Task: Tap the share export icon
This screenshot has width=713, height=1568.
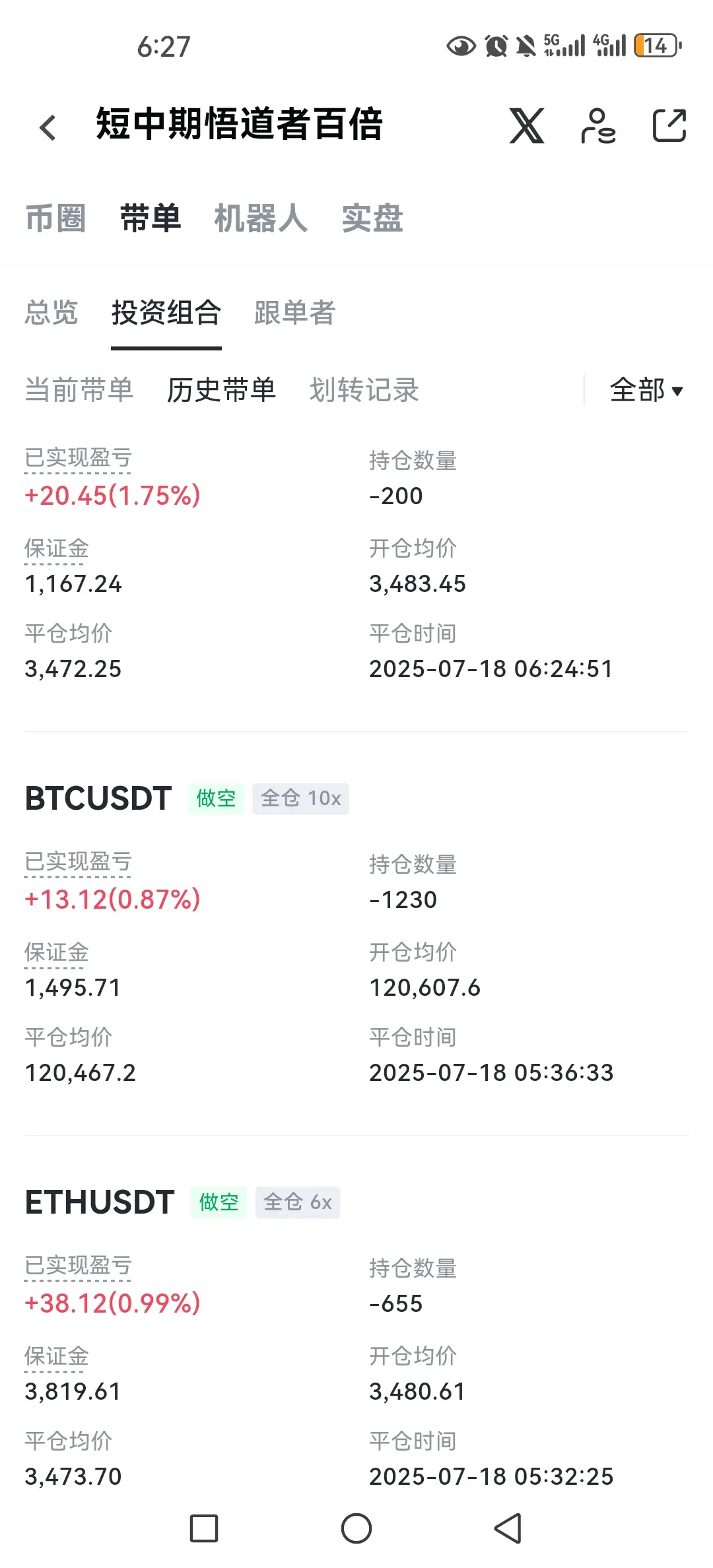Action: click(669, 125)
